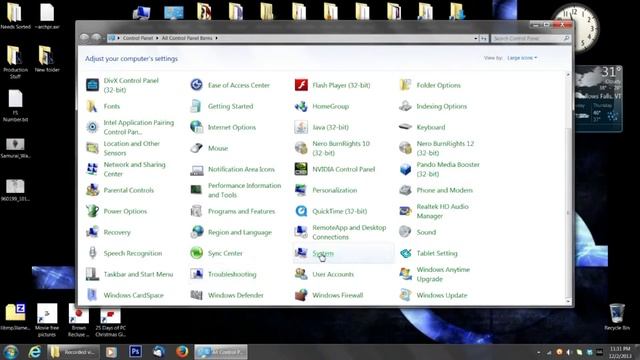Open the Internet Options globe icon

click(197, 127)
